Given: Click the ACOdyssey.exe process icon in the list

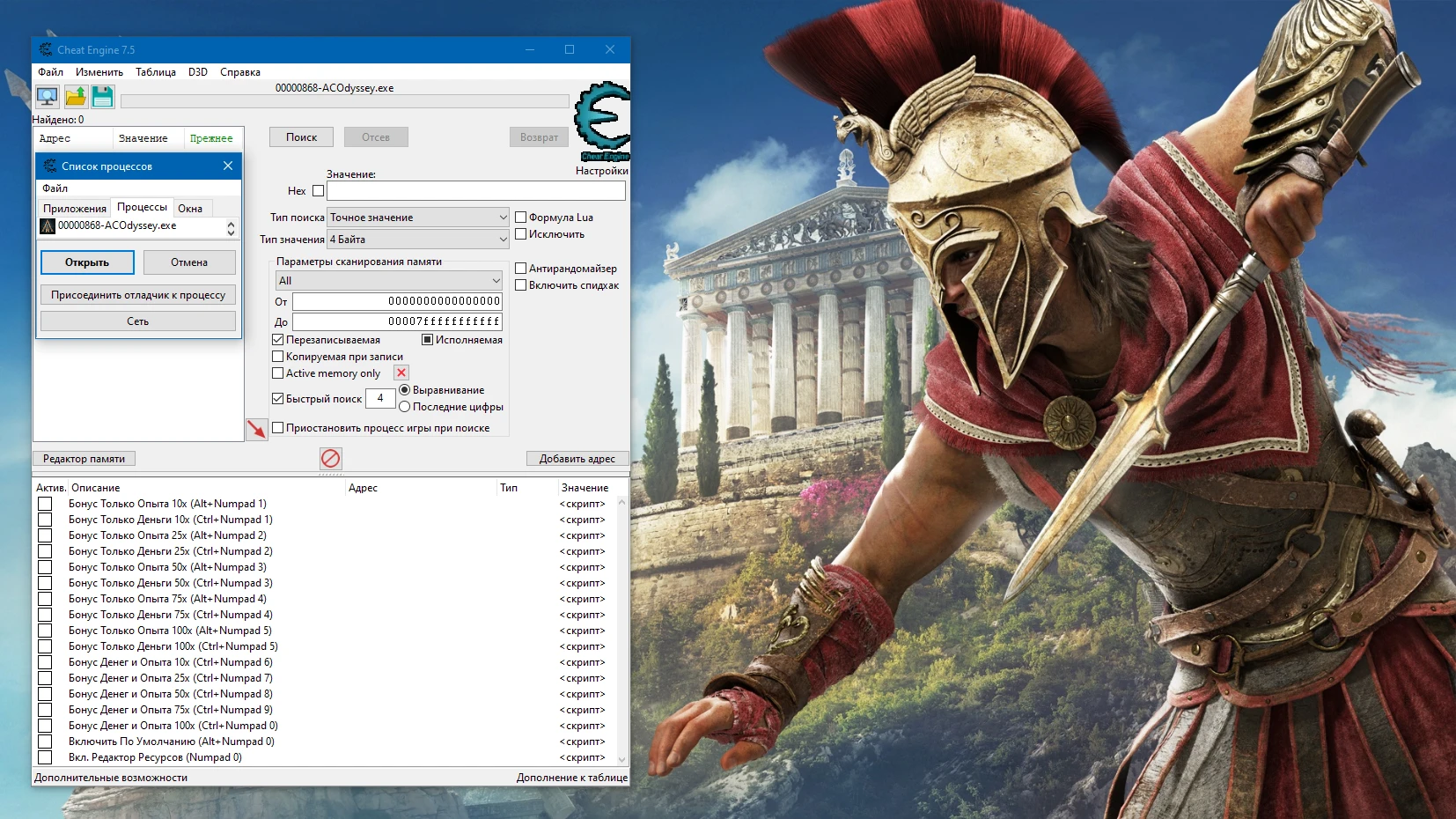Looking at the screenshot, I should [49, 226].
